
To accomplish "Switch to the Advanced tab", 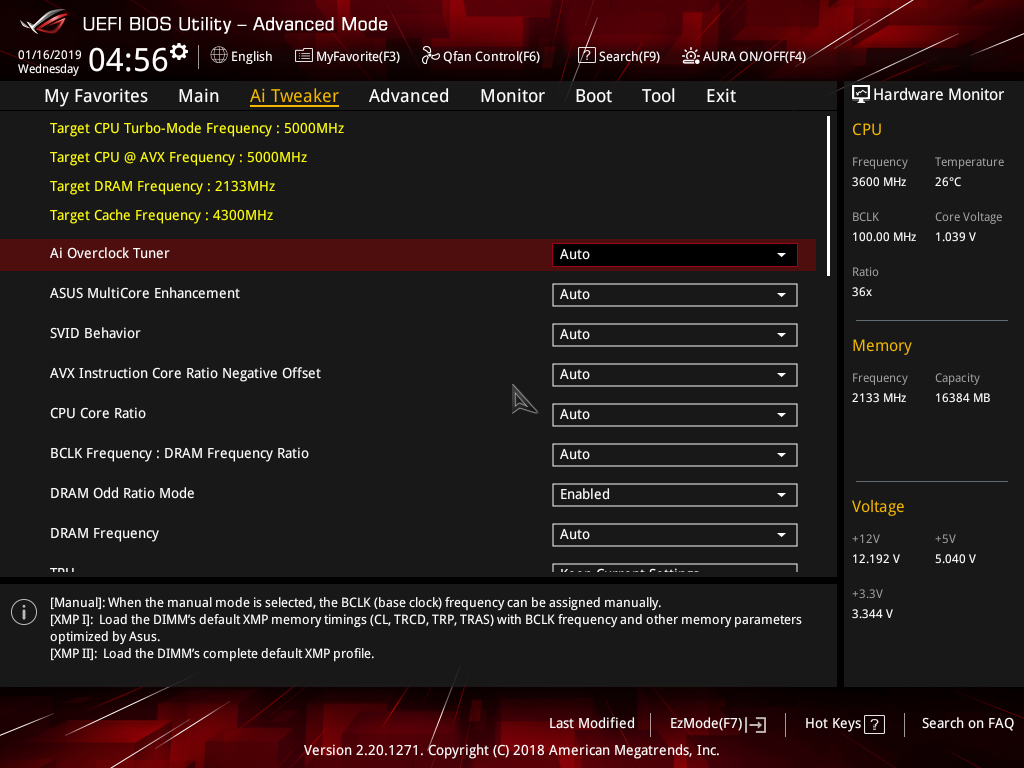I will (409, 95).
